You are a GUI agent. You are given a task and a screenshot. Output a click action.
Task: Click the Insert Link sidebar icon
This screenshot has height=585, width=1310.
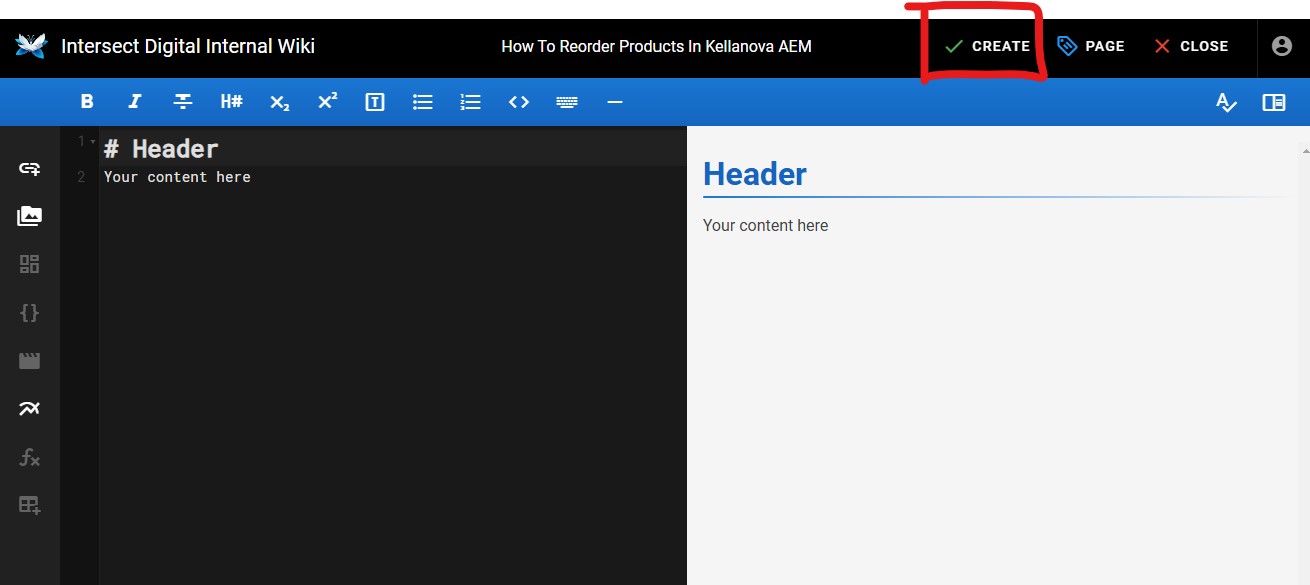pyautogui.click(x=30, y=168)
